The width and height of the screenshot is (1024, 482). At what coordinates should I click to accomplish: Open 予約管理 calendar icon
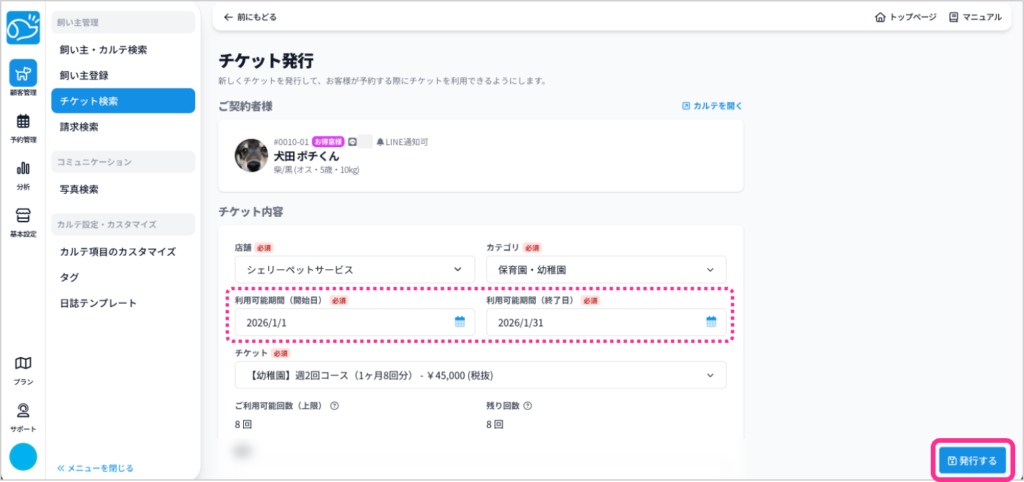[23, 122]
